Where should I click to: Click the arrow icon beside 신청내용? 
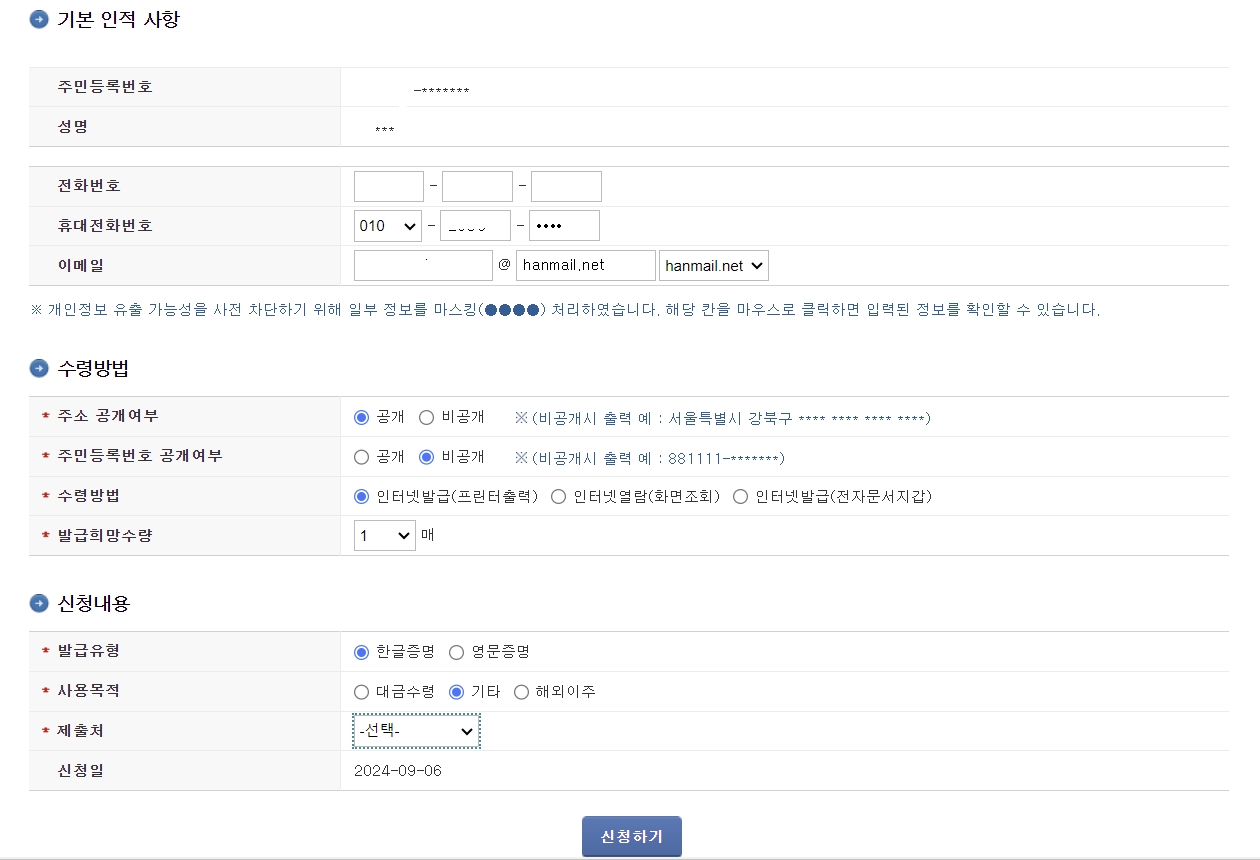point(37,603)
